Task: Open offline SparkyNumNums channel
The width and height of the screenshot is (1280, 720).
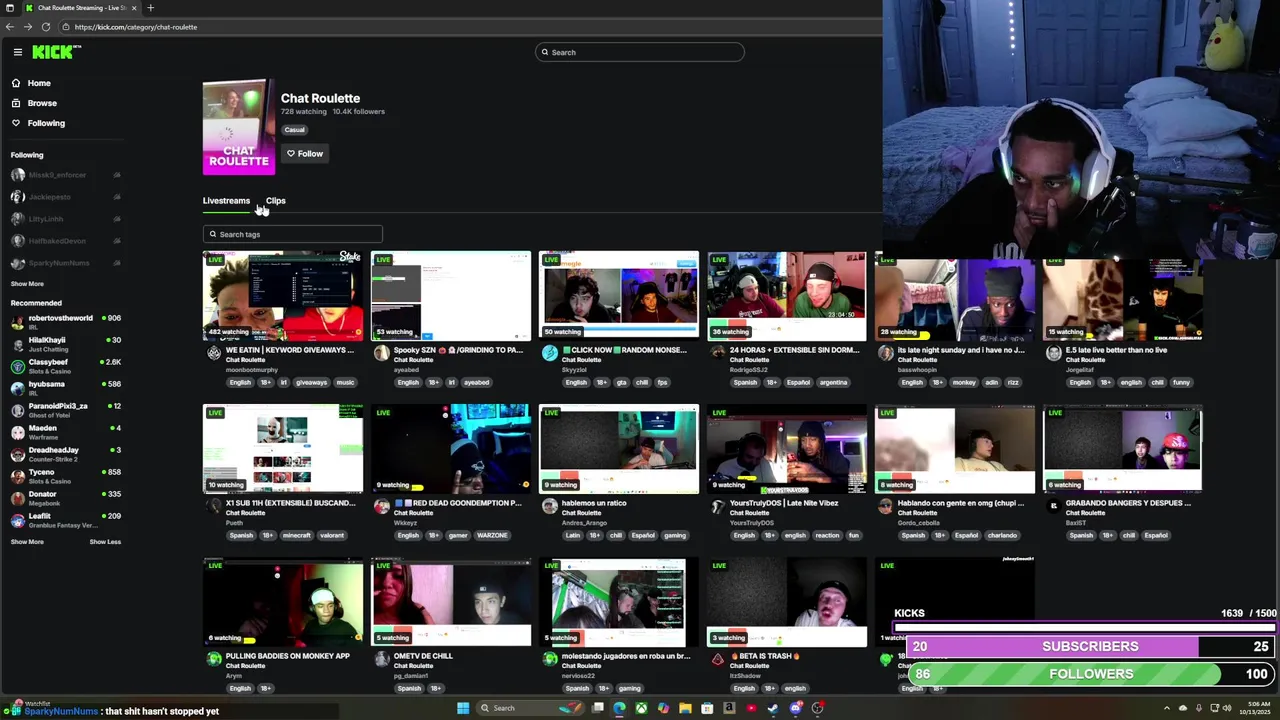Action: tap(66, 263)
